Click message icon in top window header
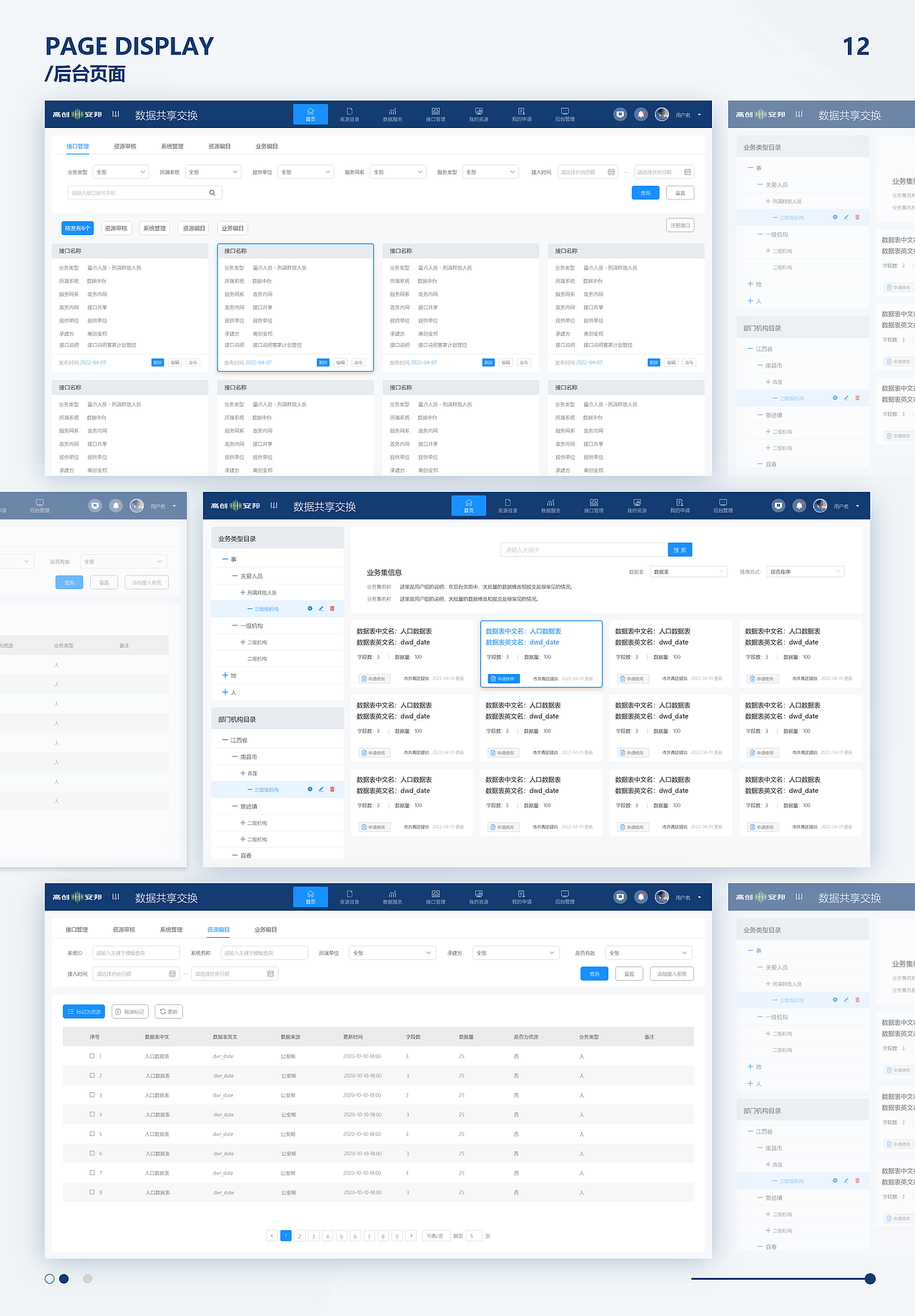This screenshot has height=1316, width=915. click(620, 114)
